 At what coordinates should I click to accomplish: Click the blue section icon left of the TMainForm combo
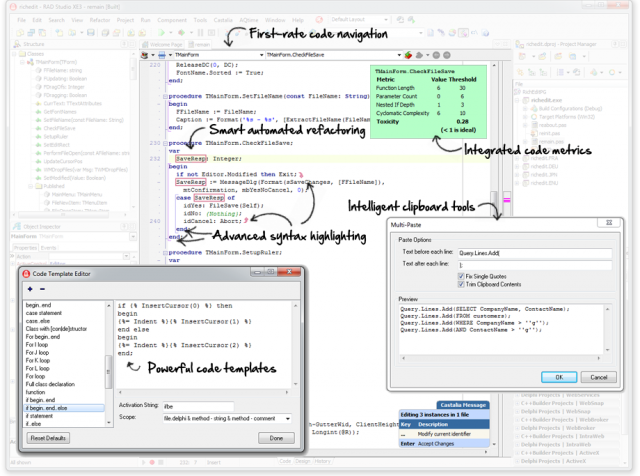click(162, 55)
